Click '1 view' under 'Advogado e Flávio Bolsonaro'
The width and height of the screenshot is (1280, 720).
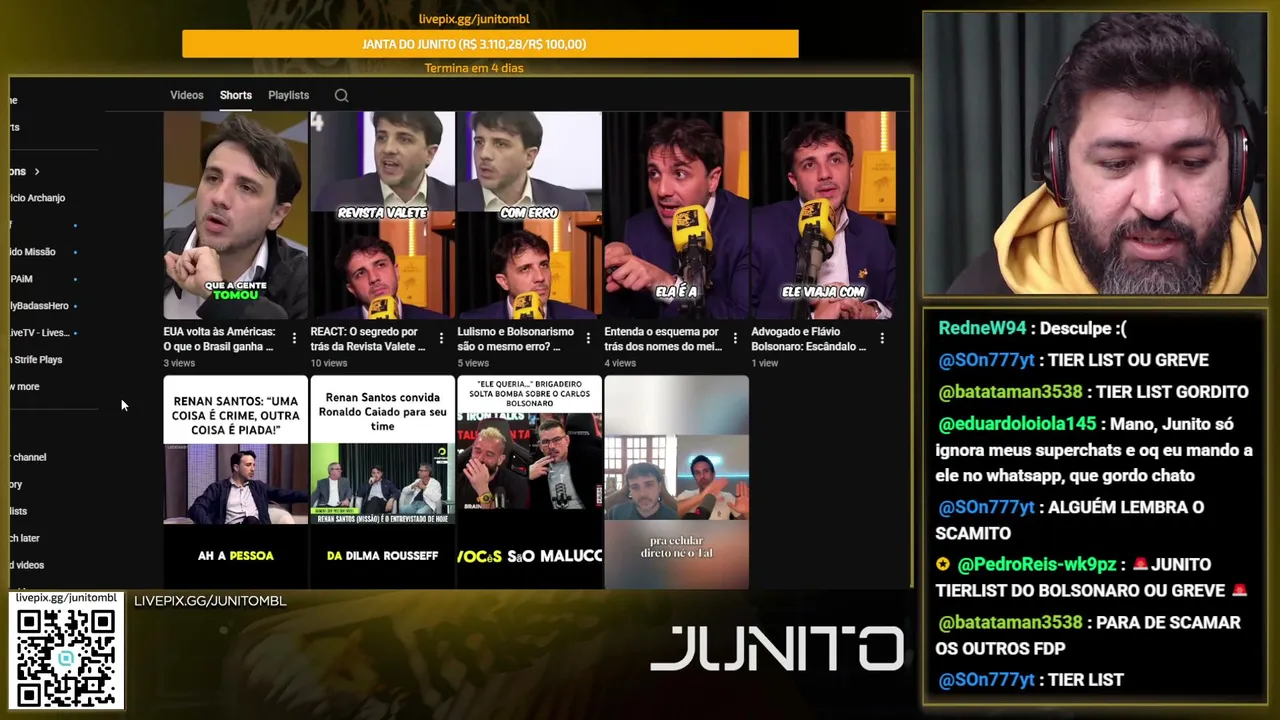765,363
